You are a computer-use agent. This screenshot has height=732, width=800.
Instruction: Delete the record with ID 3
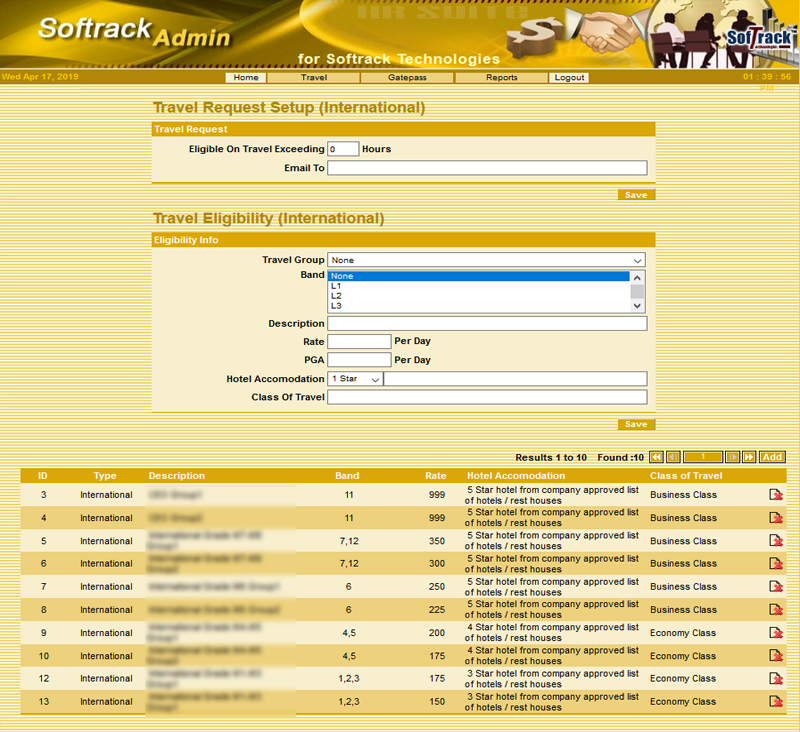[x=775, y=495]
